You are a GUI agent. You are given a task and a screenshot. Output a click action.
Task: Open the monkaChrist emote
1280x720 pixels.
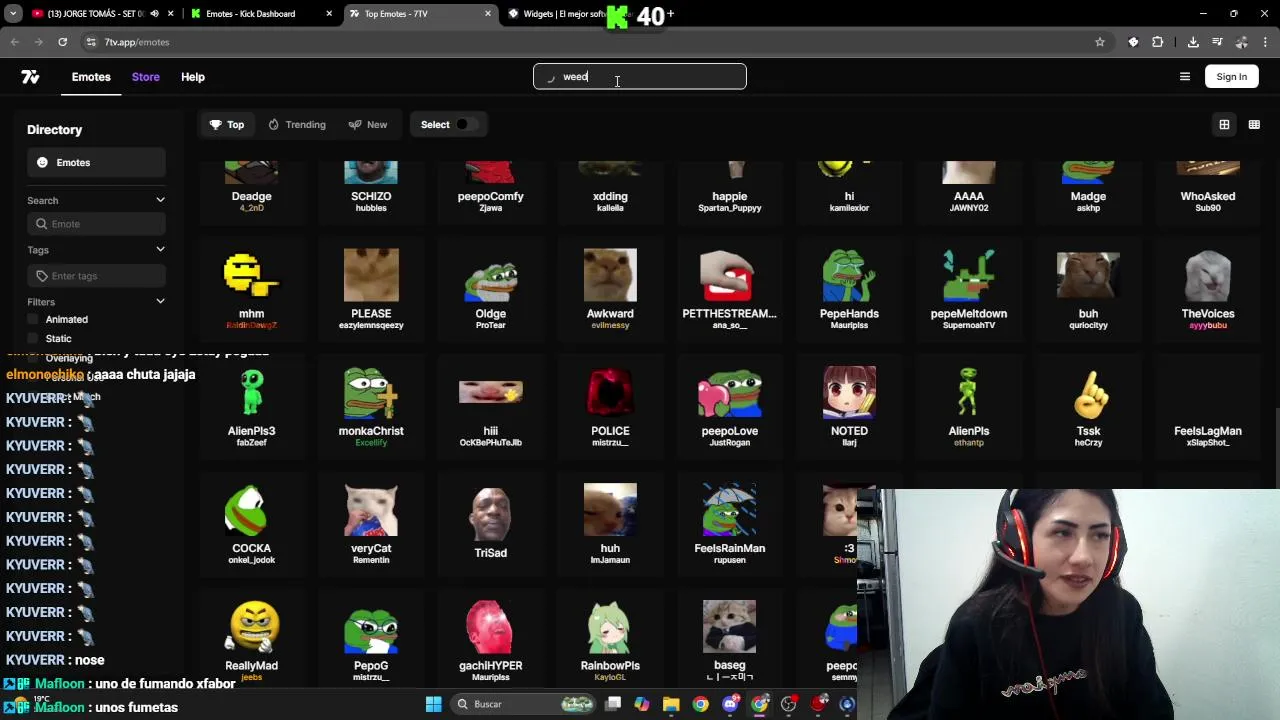click(x=371, y=407)
